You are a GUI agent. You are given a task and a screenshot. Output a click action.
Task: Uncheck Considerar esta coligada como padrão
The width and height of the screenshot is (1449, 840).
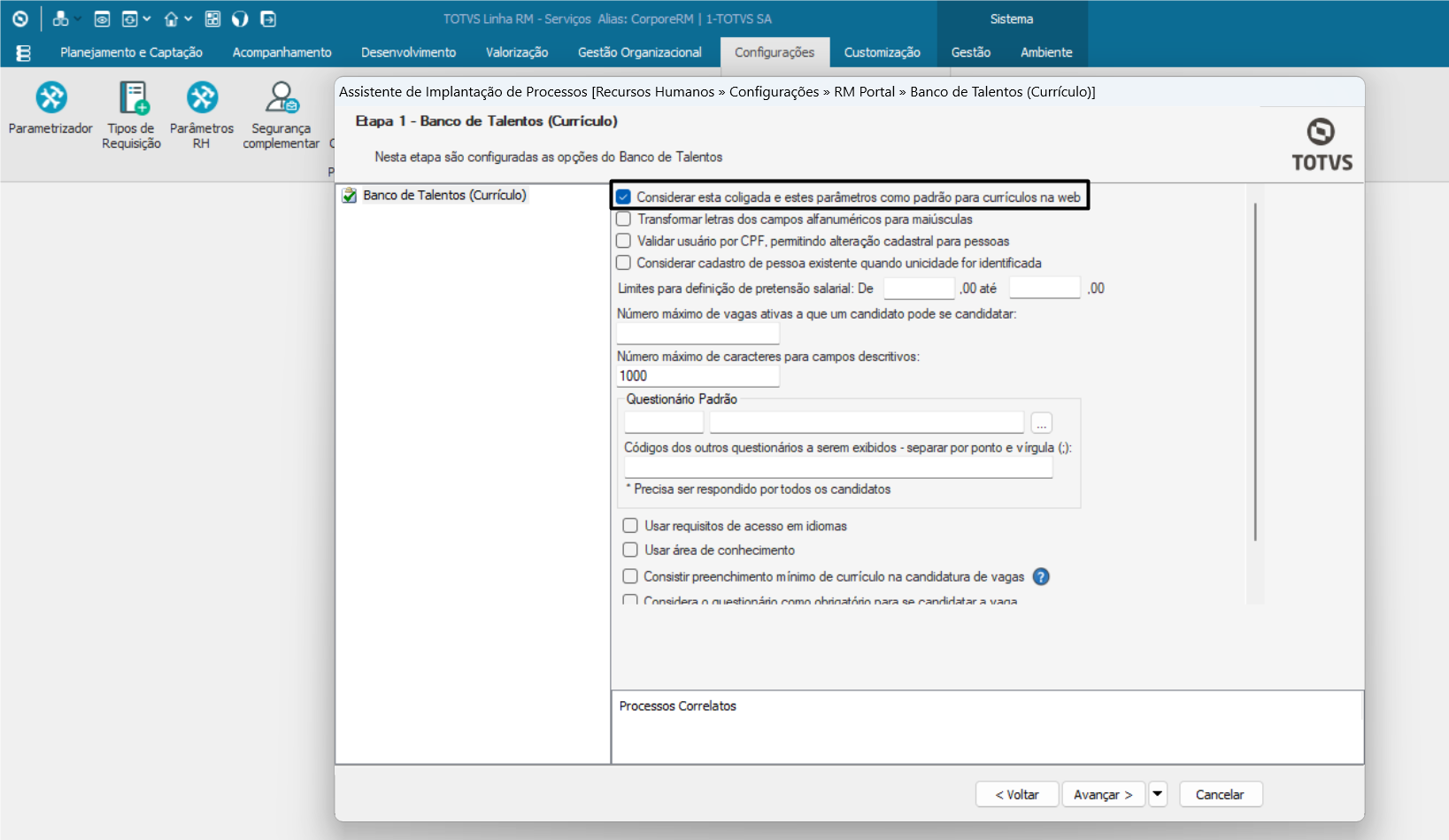pos(623,197)
